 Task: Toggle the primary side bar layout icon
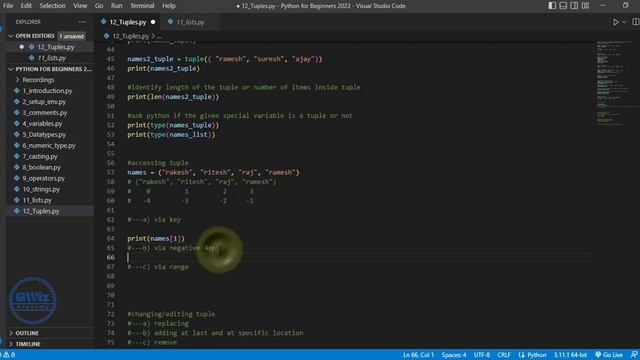(x=552, y=6)
